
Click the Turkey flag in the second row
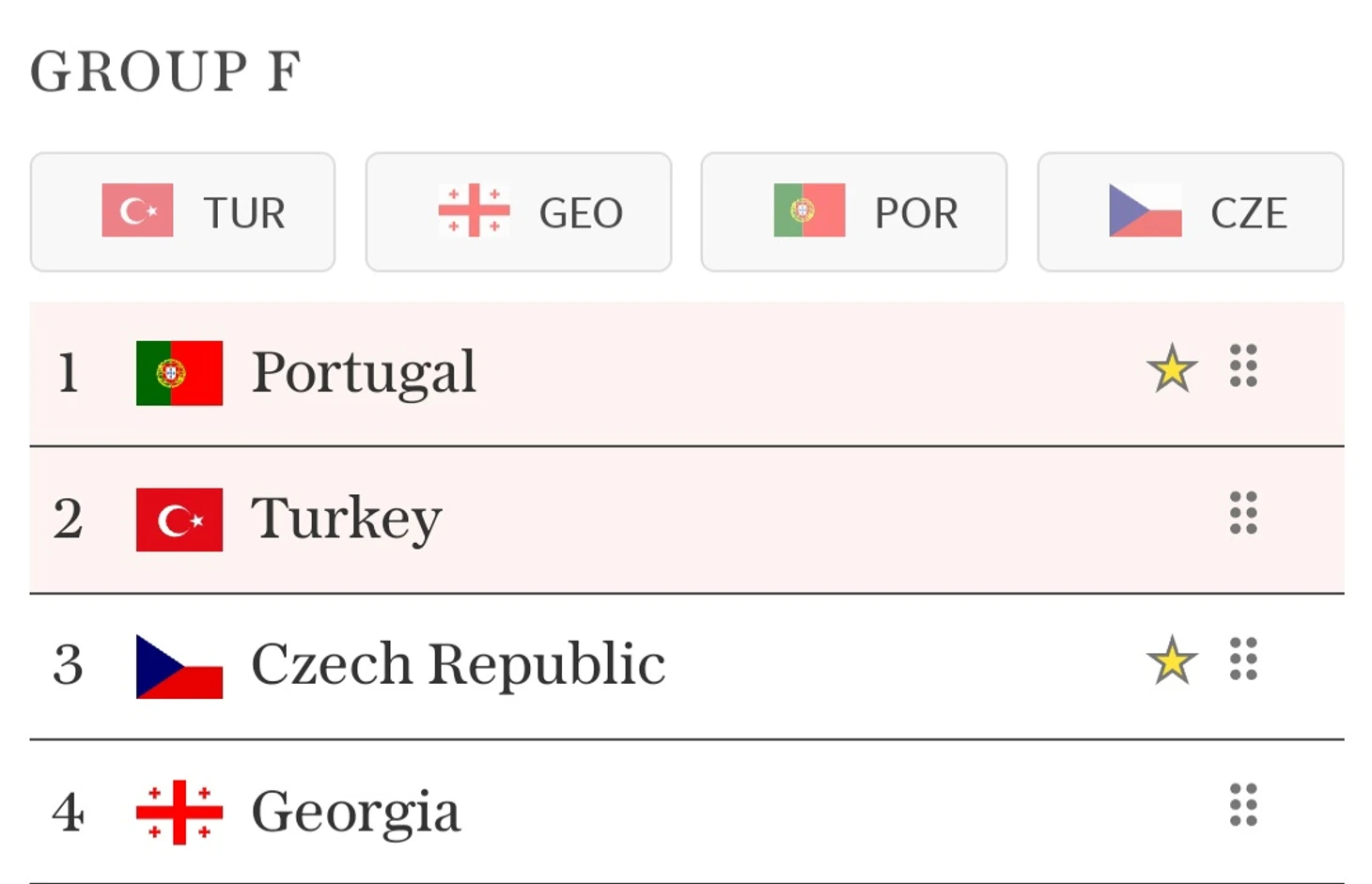179,520
